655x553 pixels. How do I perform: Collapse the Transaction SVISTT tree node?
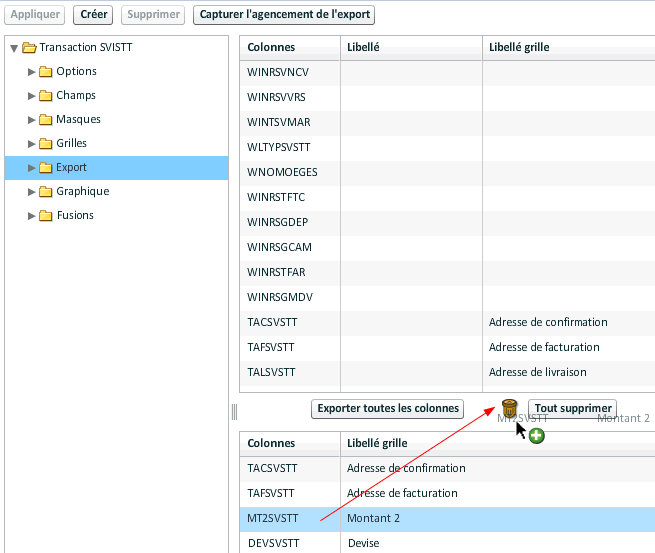[14, 48]
